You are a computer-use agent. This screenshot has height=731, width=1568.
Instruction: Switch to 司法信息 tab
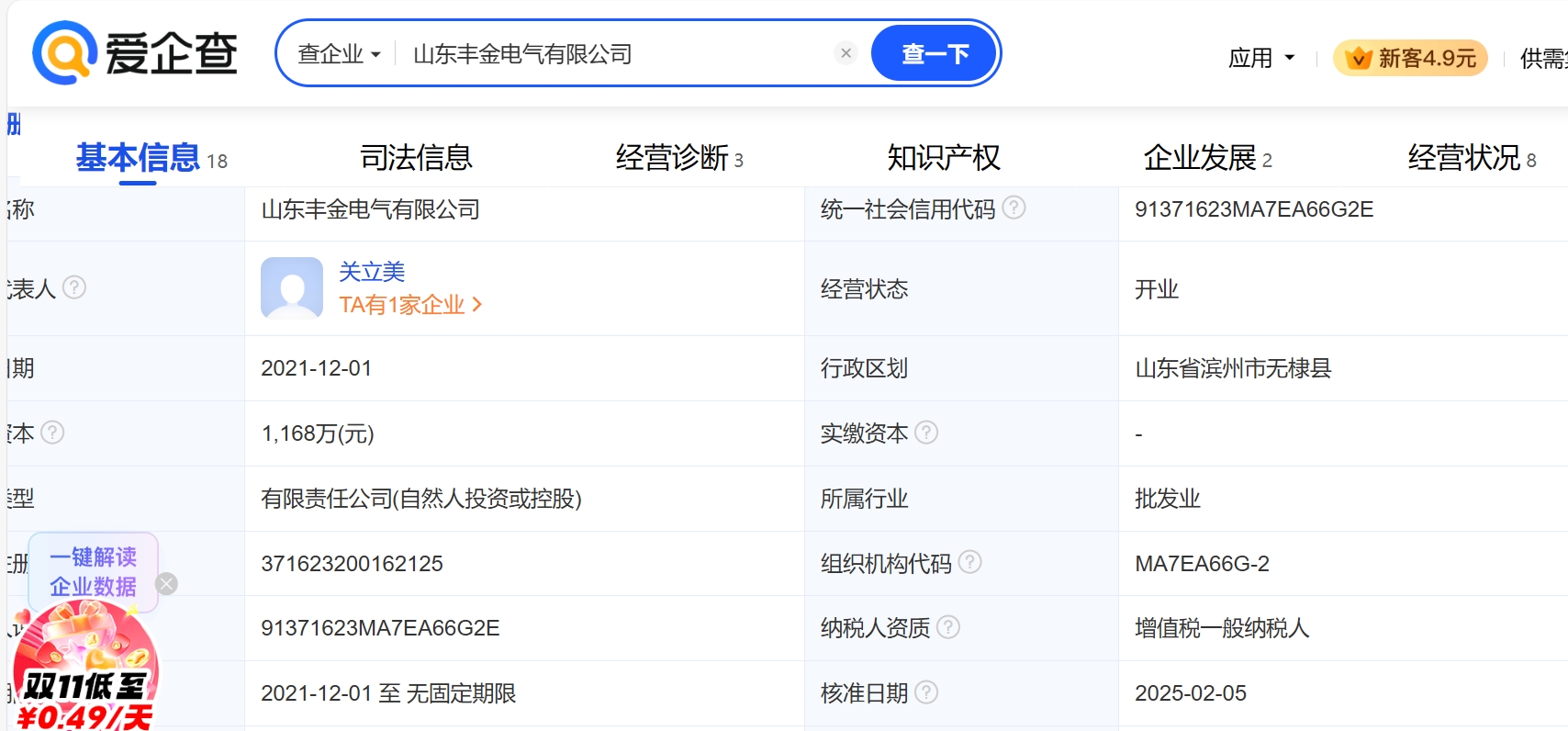click(416, 158)
